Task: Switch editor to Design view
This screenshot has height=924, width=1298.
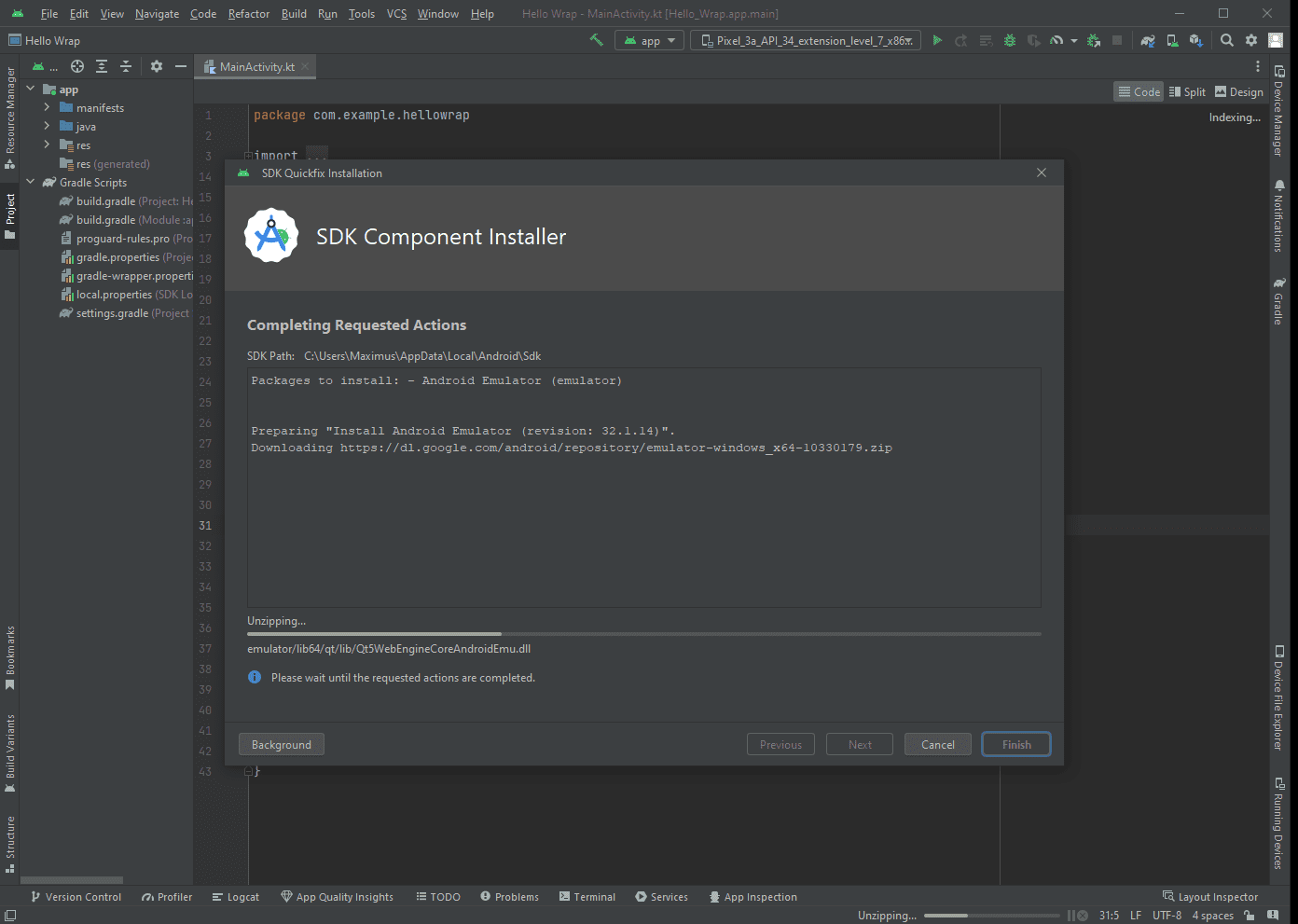Action: click(x=1239, y=91)
